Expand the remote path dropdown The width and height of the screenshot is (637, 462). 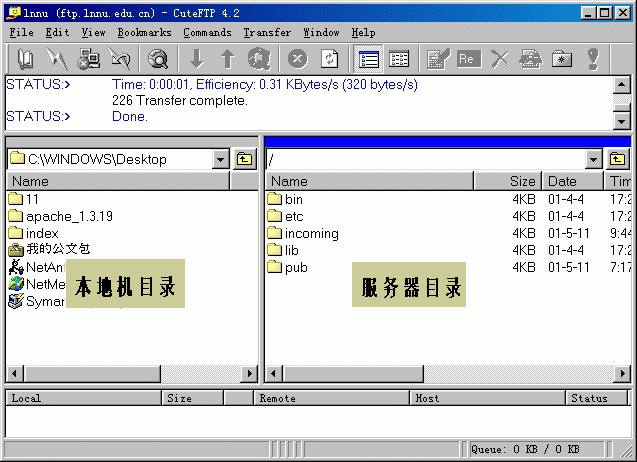594,159
